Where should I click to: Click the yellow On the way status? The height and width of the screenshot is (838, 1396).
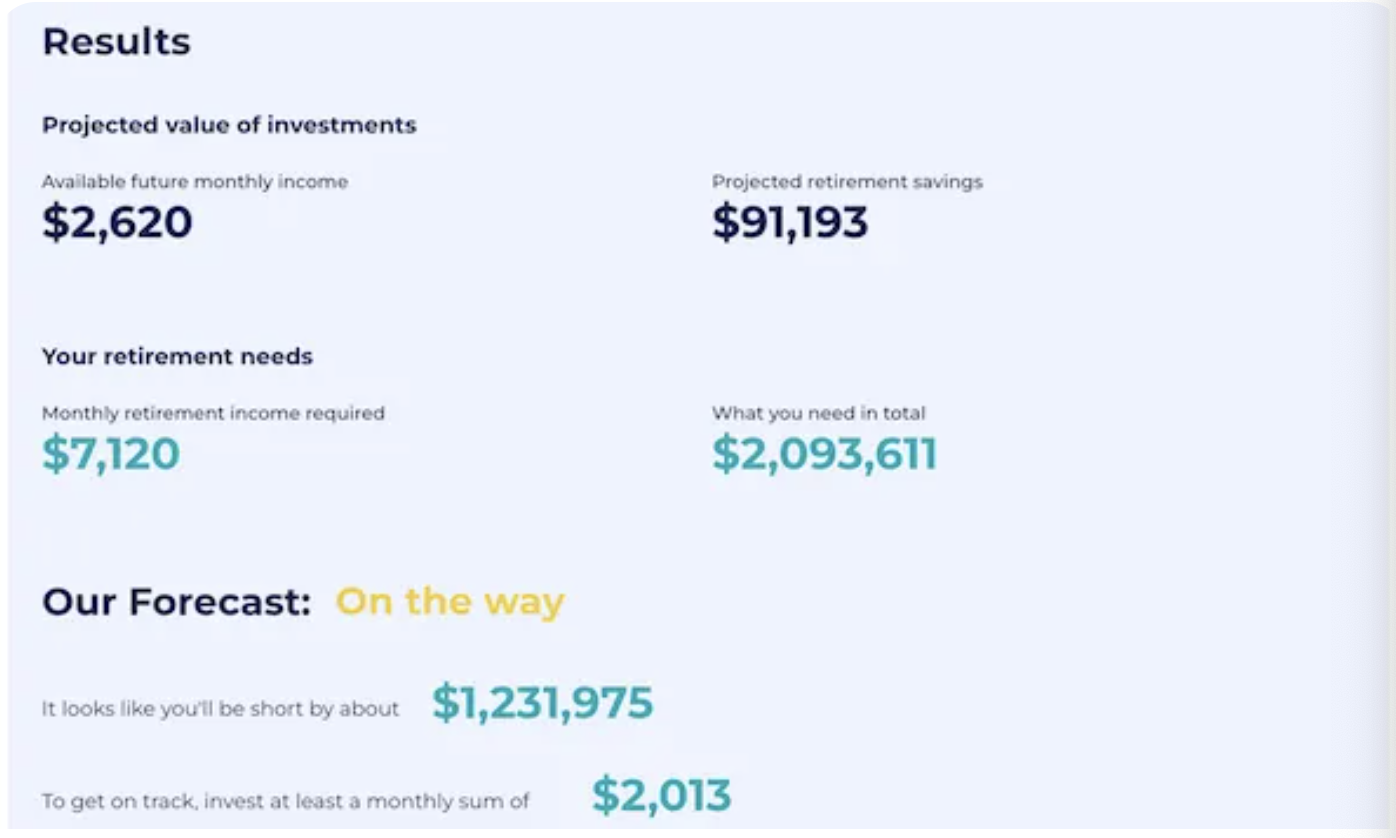[x=450, y=602]
